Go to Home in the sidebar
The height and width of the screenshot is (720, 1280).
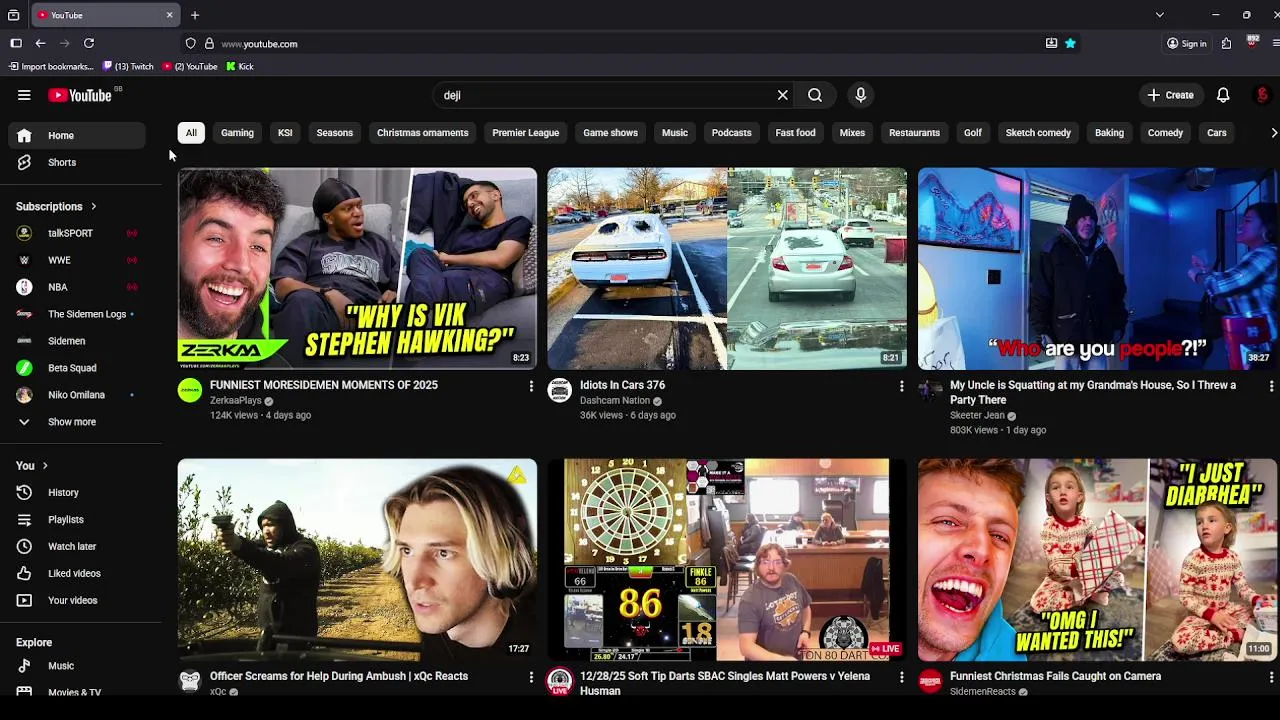tap(78, 135)
